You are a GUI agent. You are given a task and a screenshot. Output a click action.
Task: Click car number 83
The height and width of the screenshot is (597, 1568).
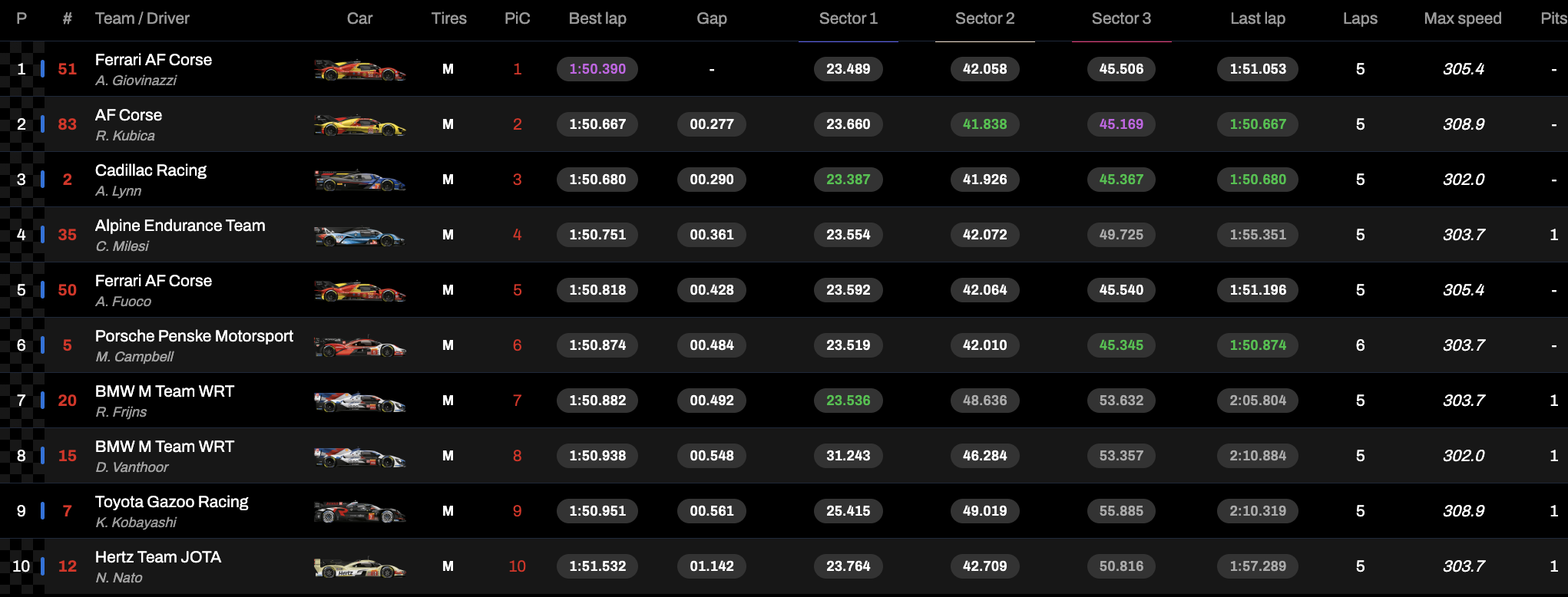[68, 124]
